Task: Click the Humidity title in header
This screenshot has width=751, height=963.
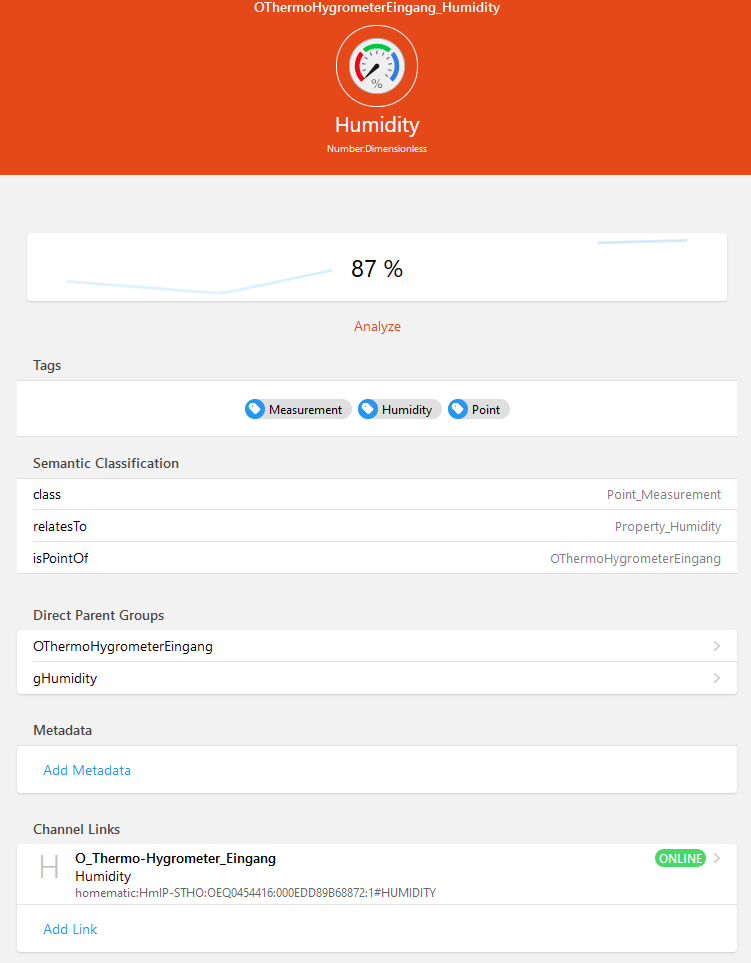Action: pos(377,125)
